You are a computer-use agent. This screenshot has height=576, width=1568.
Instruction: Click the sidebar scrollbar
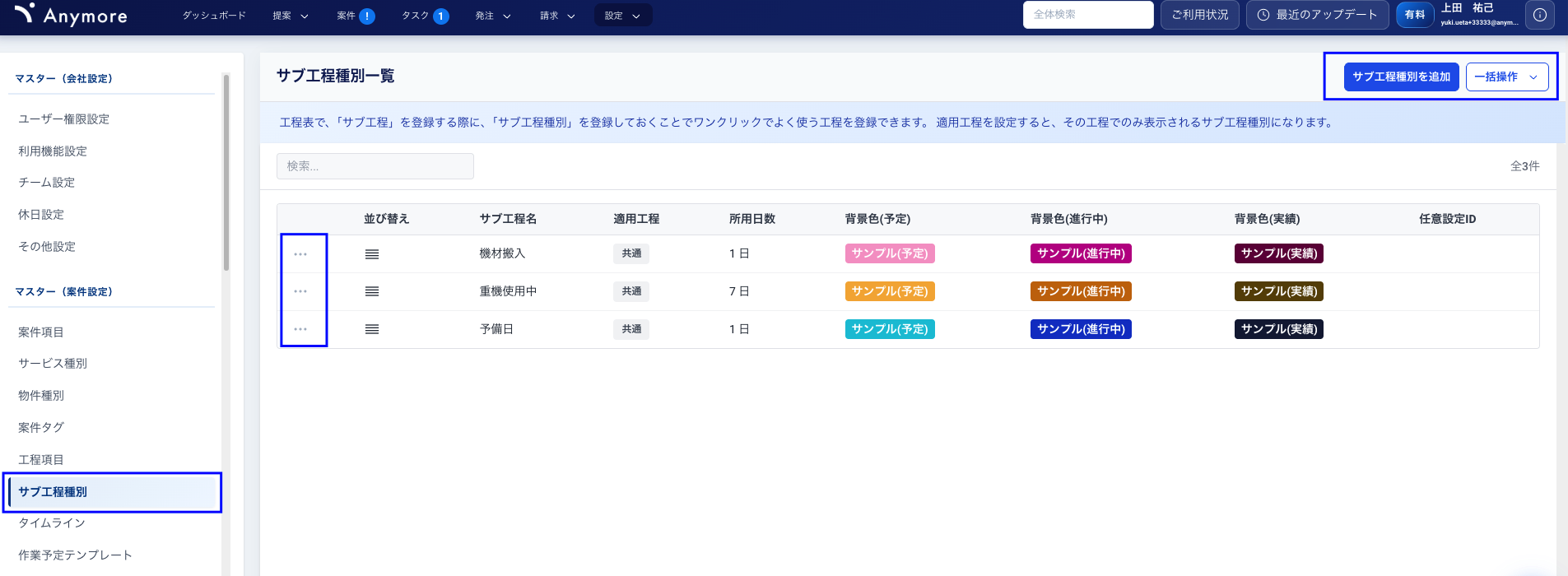(x=226, y=172)
